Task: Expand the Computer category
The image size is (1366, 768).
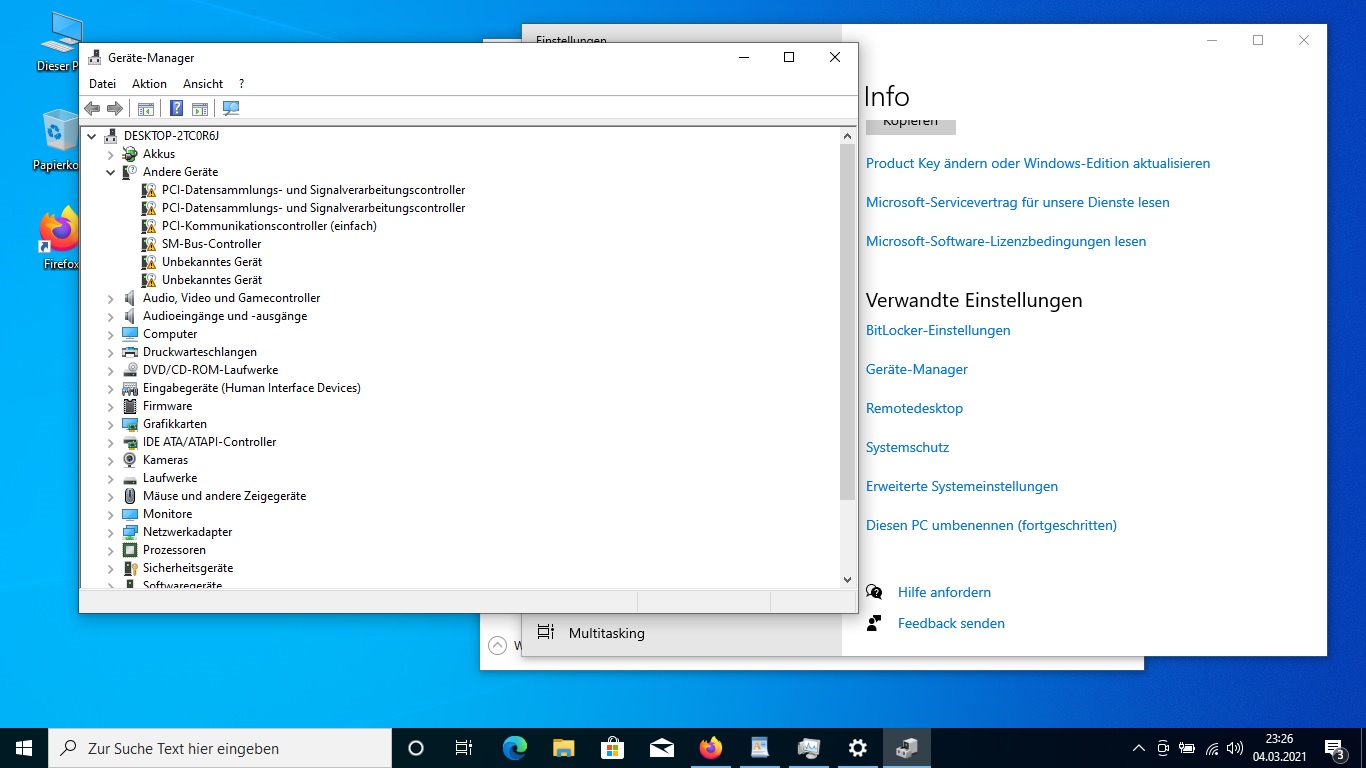Action: click(x=111, y=334)
